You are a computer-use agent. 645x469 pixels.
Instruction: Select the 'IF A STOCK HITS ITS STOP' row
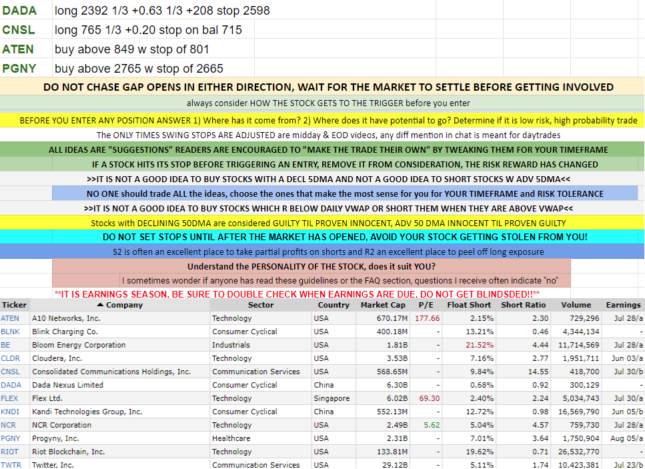322,164
